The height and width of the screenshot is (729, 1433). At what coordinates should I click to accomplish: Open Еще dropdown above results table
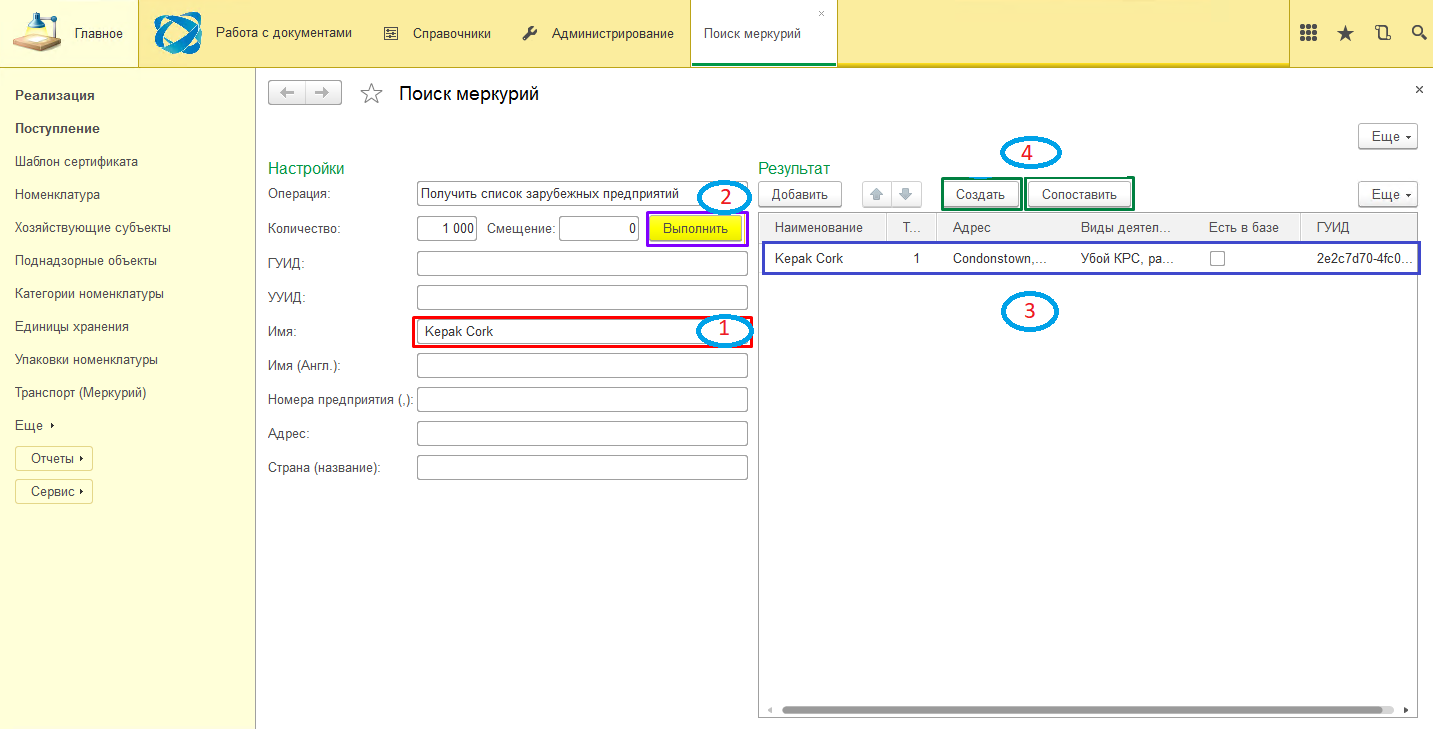click(x=1387, y=194)
